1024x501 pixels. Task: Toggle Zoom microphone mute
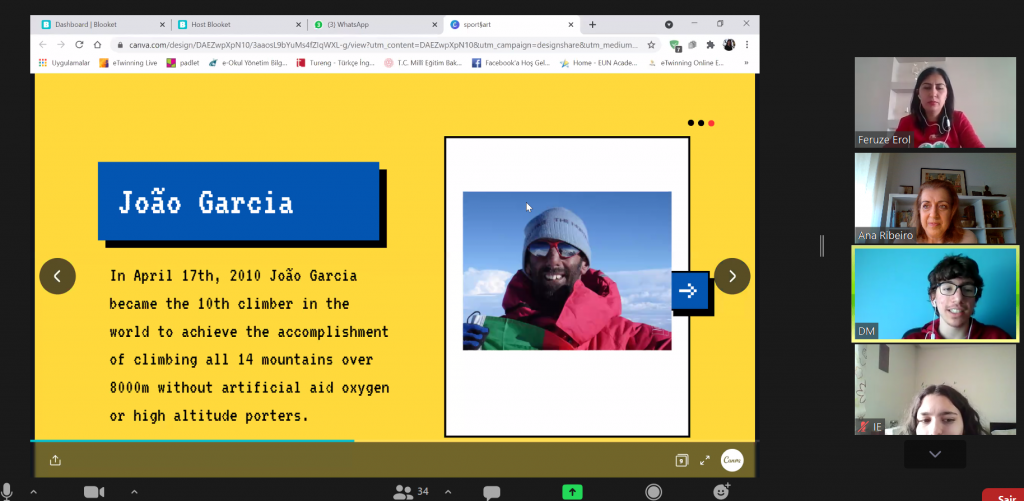click(x=9, y=492)
